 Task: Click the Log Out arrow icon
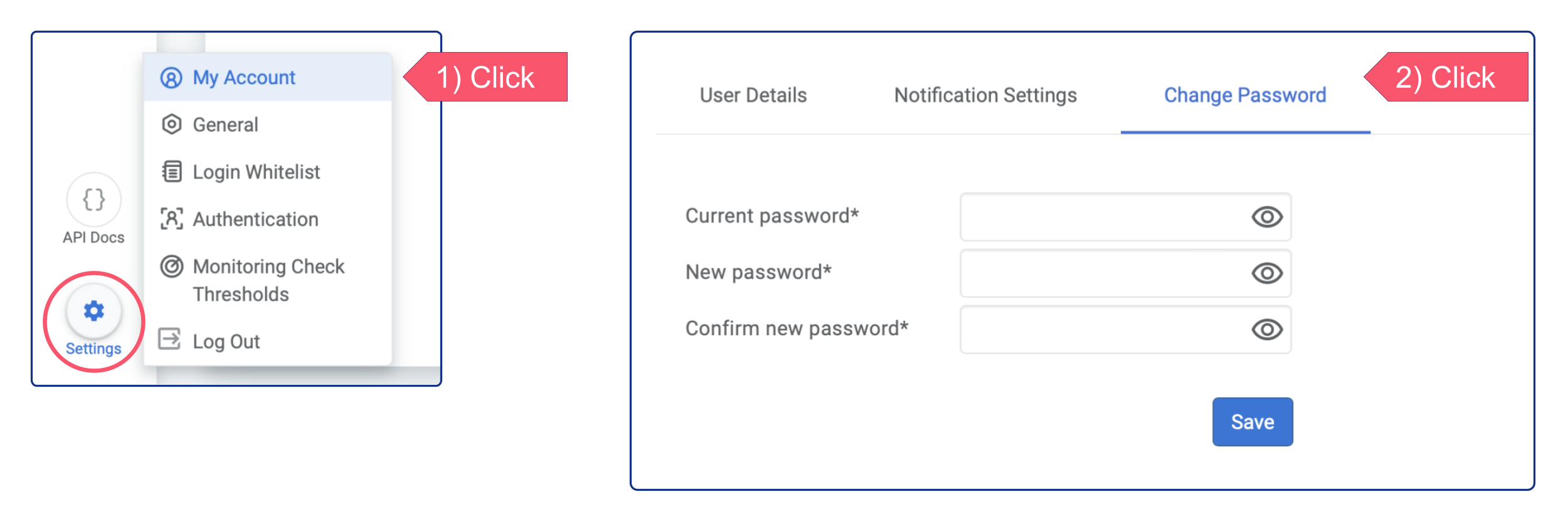click(169, 340)
